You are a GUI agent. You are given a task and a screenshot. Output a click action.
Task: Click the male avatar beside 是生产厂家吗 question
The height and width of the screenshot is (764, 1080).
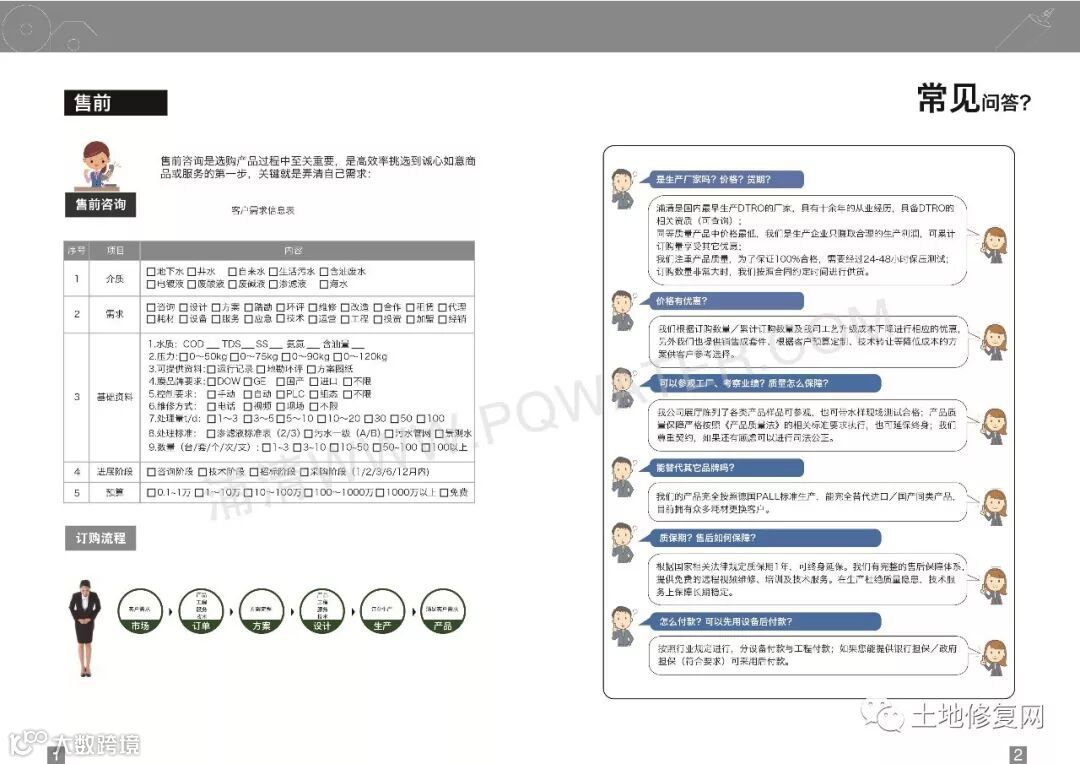coord(623,188)
